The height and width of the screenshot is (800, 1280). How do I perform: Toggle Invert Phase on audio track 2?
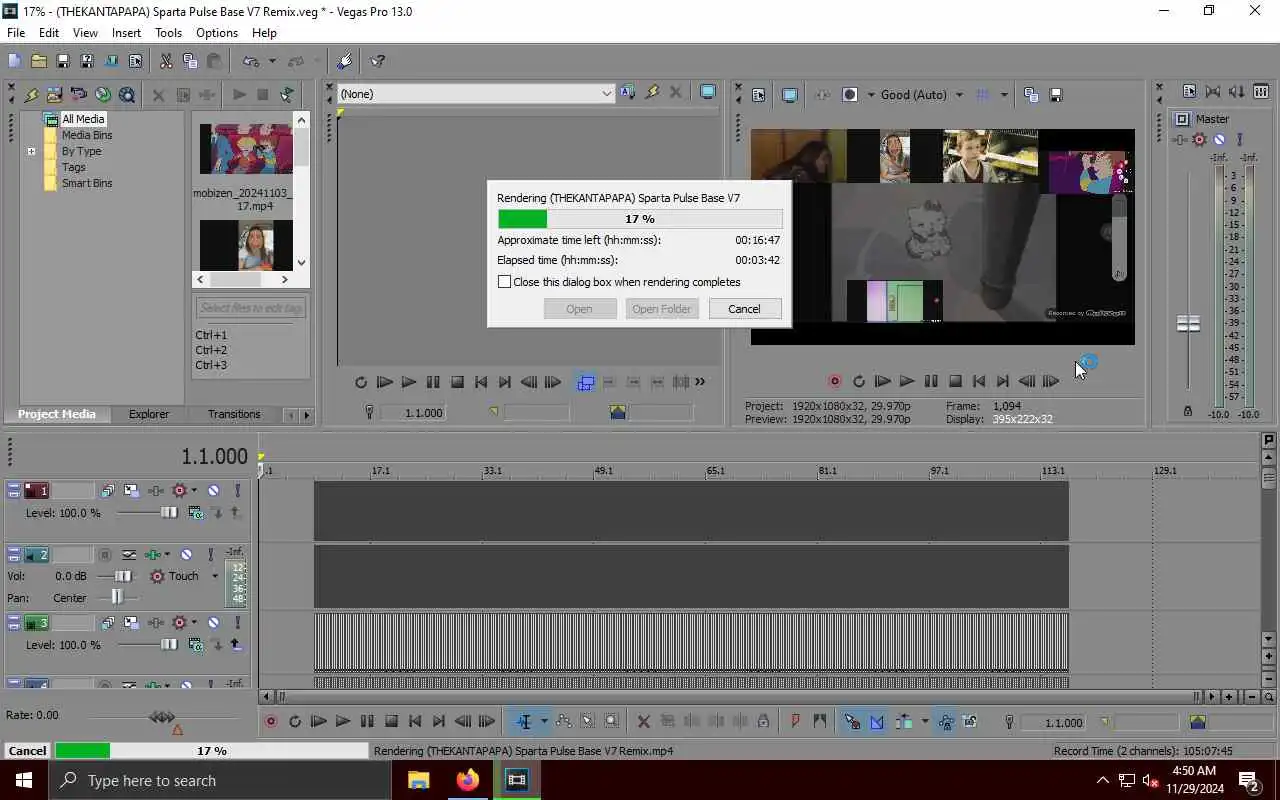click(130, 554)
